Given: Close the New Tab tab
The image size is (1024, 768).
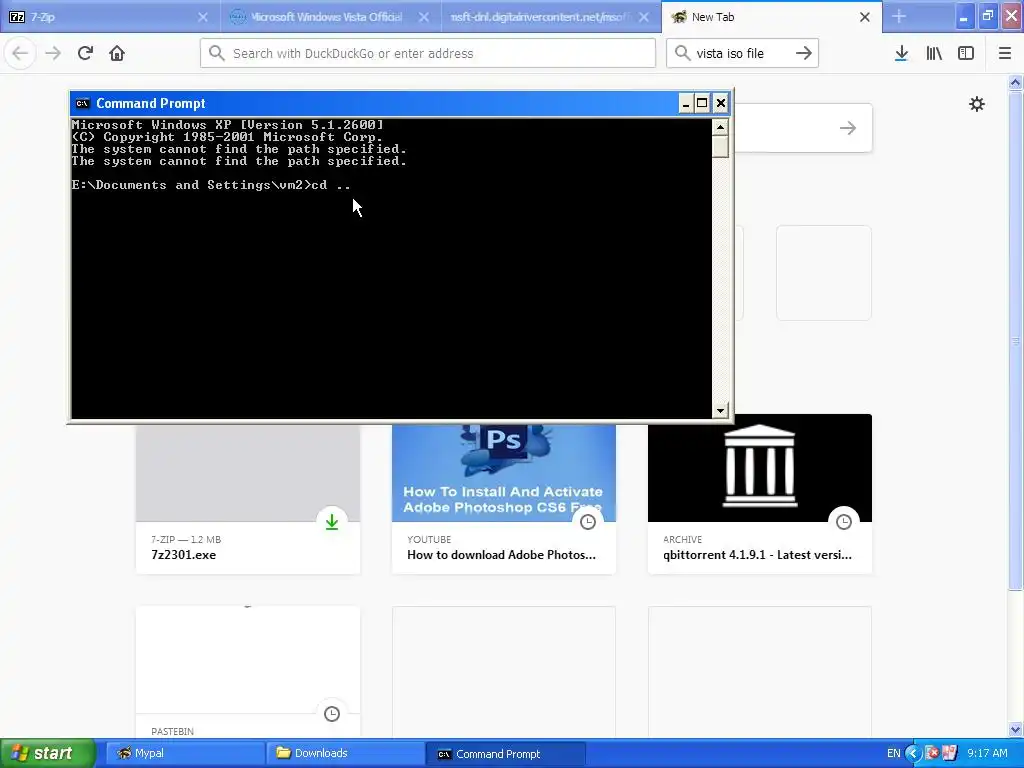Looking at the screenshot, I should tap(865, 17).
